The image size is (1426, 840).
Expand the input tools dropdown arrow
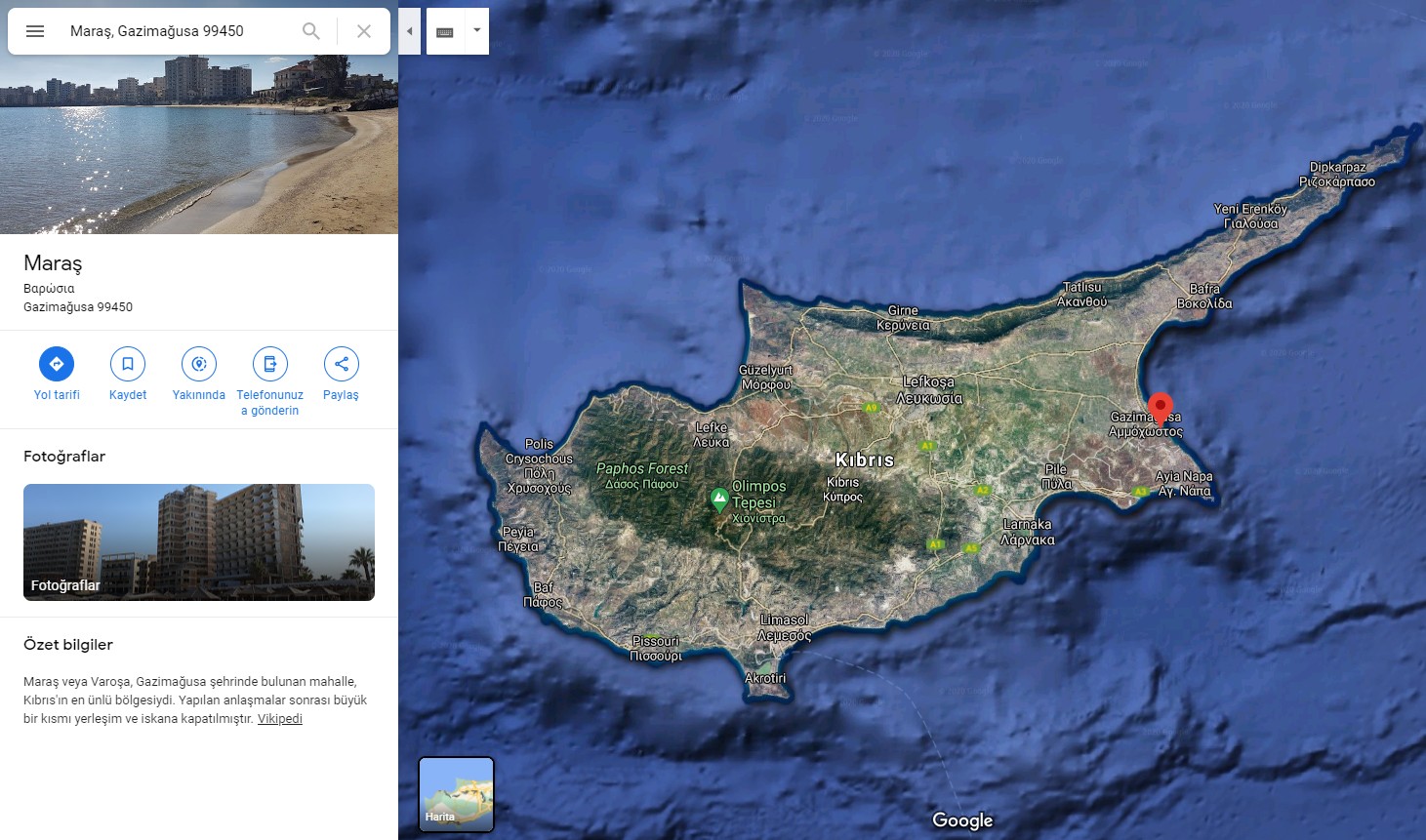pos(477,31)
